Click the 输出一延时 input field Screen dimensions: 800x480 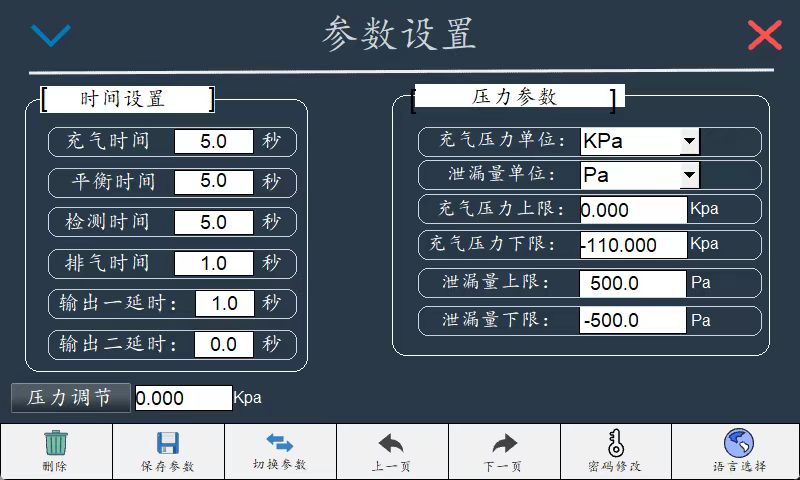click(x=225, y=303)
